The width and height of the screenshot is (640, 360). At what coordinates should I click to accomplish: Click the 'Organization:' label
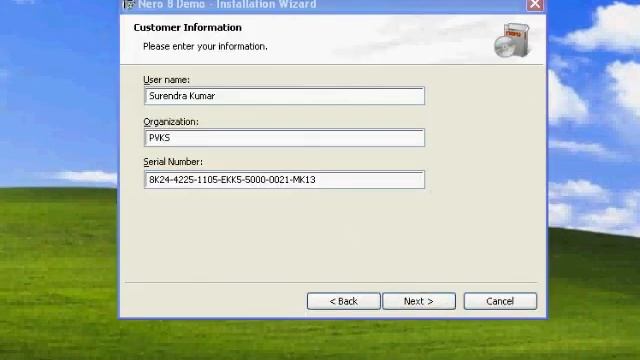tap(171, 122)
